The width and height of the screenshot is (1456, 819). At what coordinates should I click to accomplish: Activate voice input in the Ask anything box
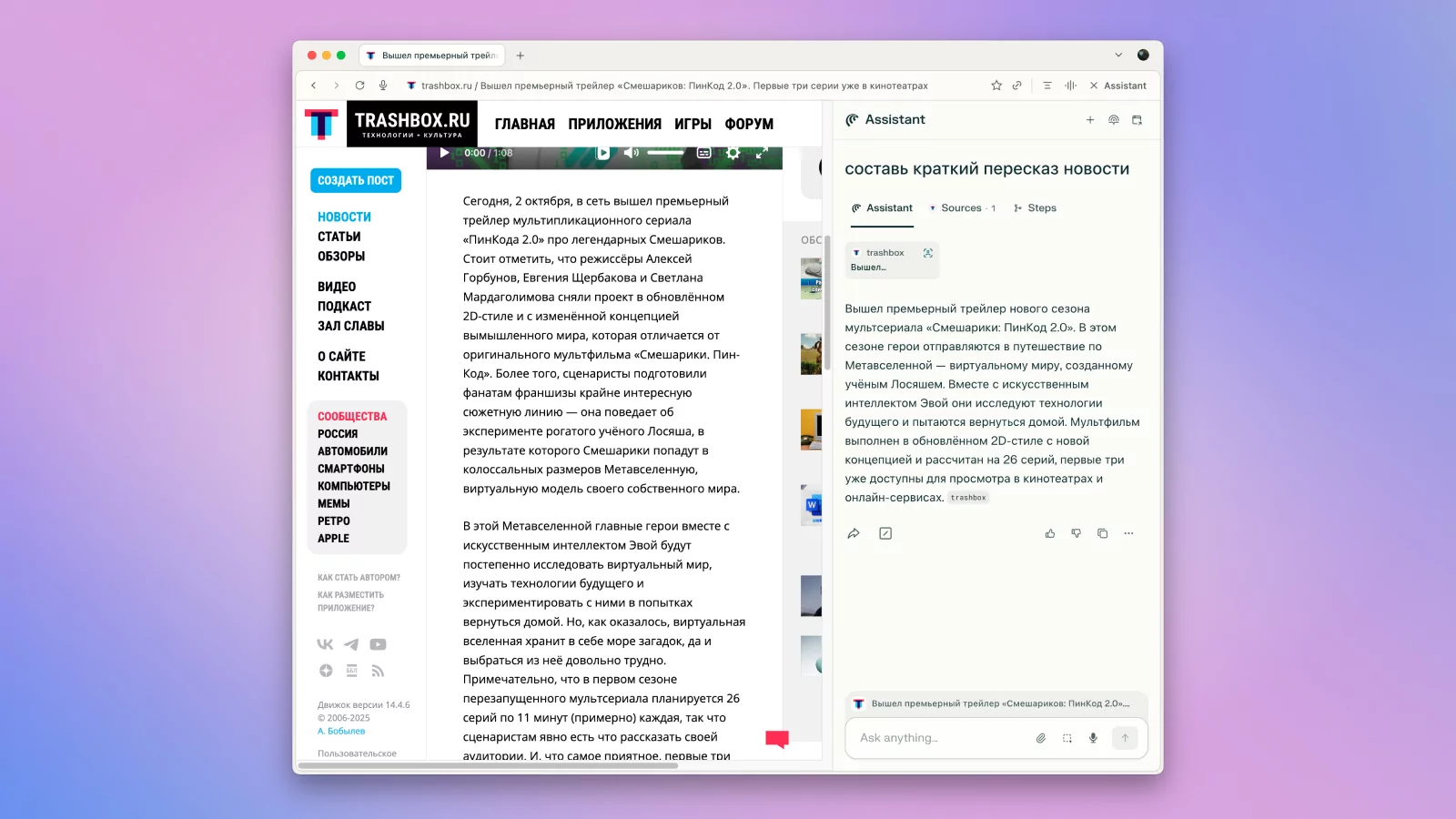tap(1093, 738)
